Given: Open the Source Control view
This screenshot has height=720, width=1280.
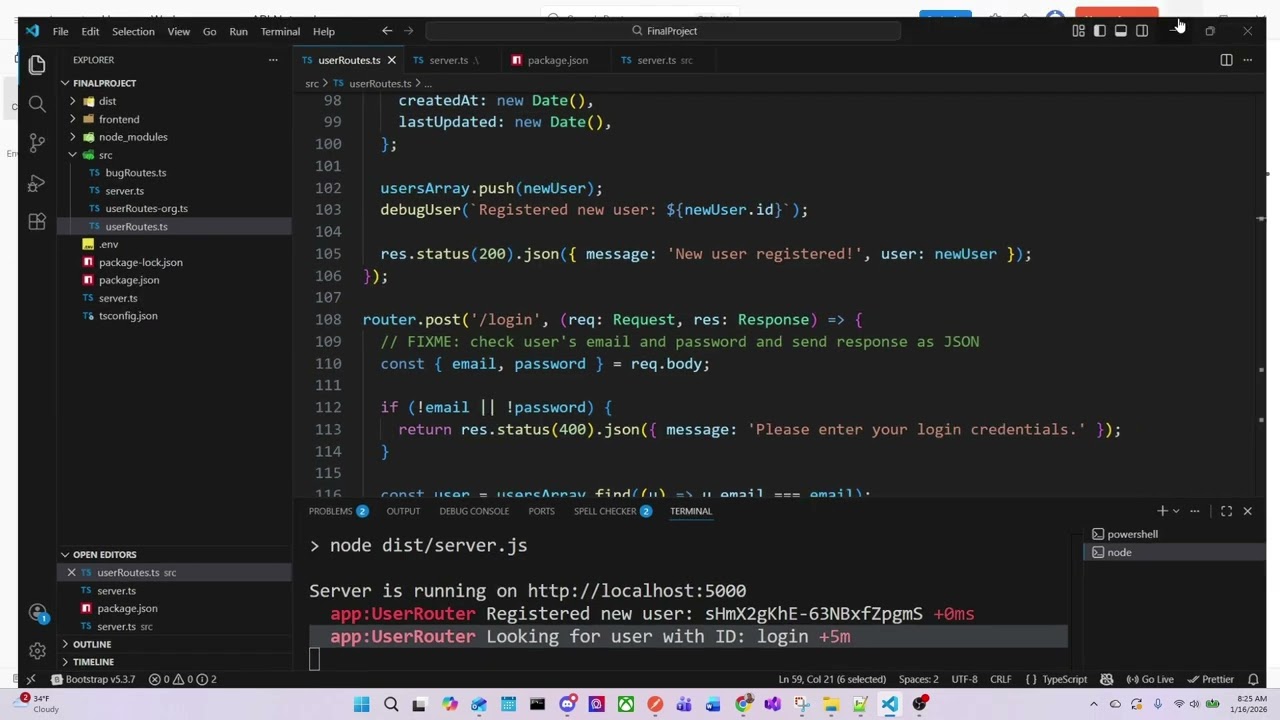Looking at the screenshot, I should click(37, 143).
